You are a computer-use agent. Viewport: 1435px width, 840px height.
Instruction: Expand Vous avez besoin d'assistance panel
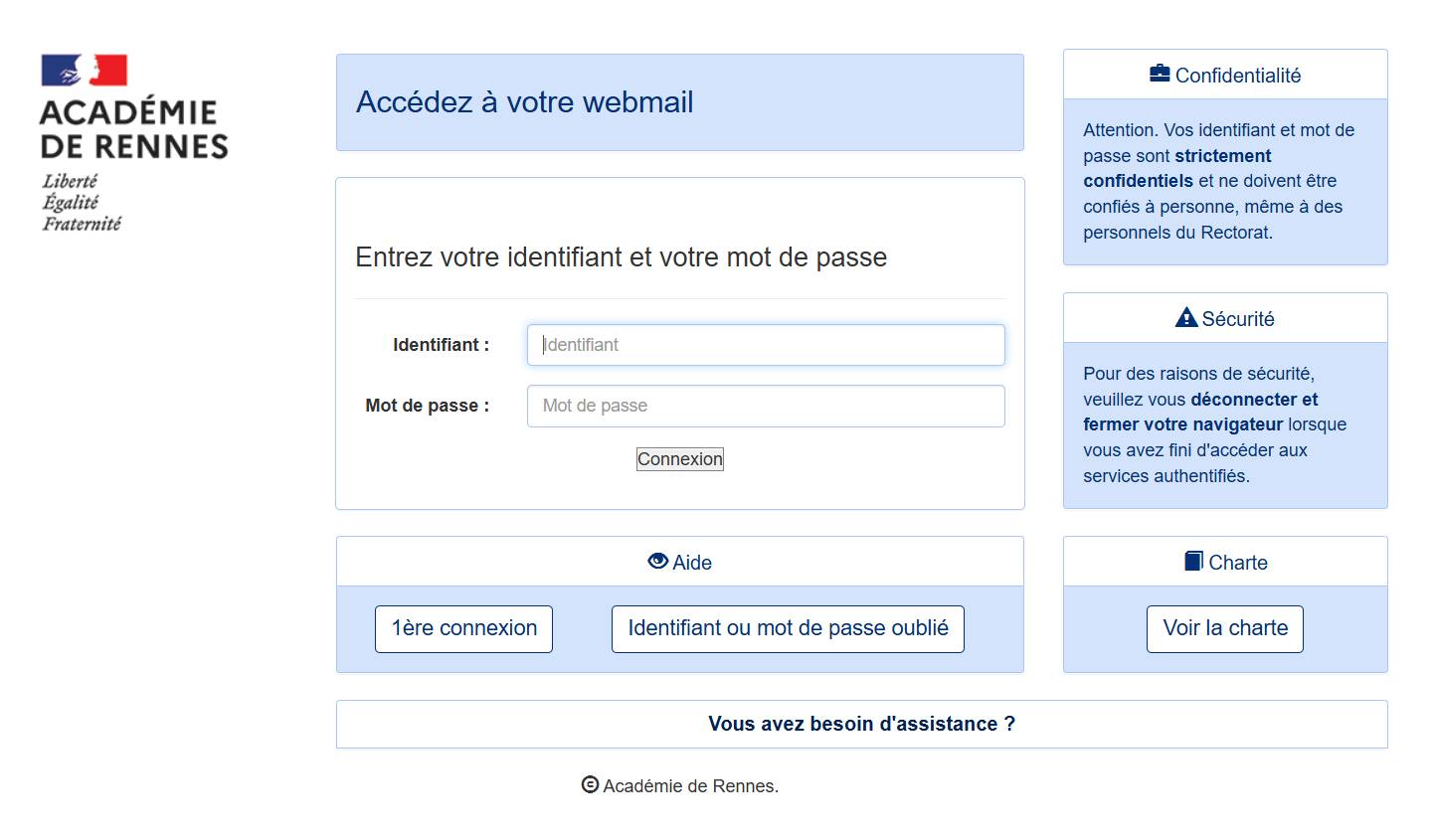pyautogui.click(x=862, y=724)
